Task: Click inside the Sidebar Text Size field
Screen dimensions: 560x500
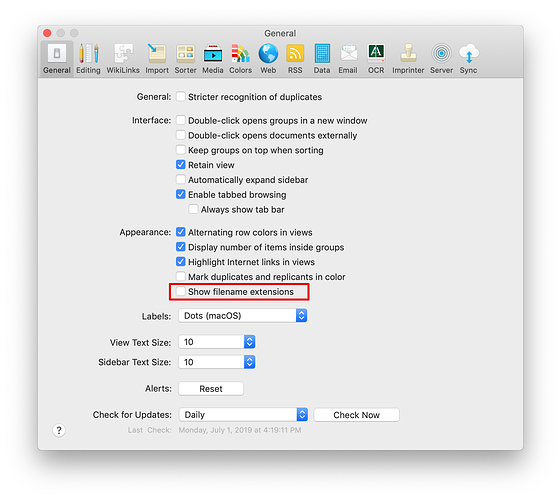Action: pos(211,362)
